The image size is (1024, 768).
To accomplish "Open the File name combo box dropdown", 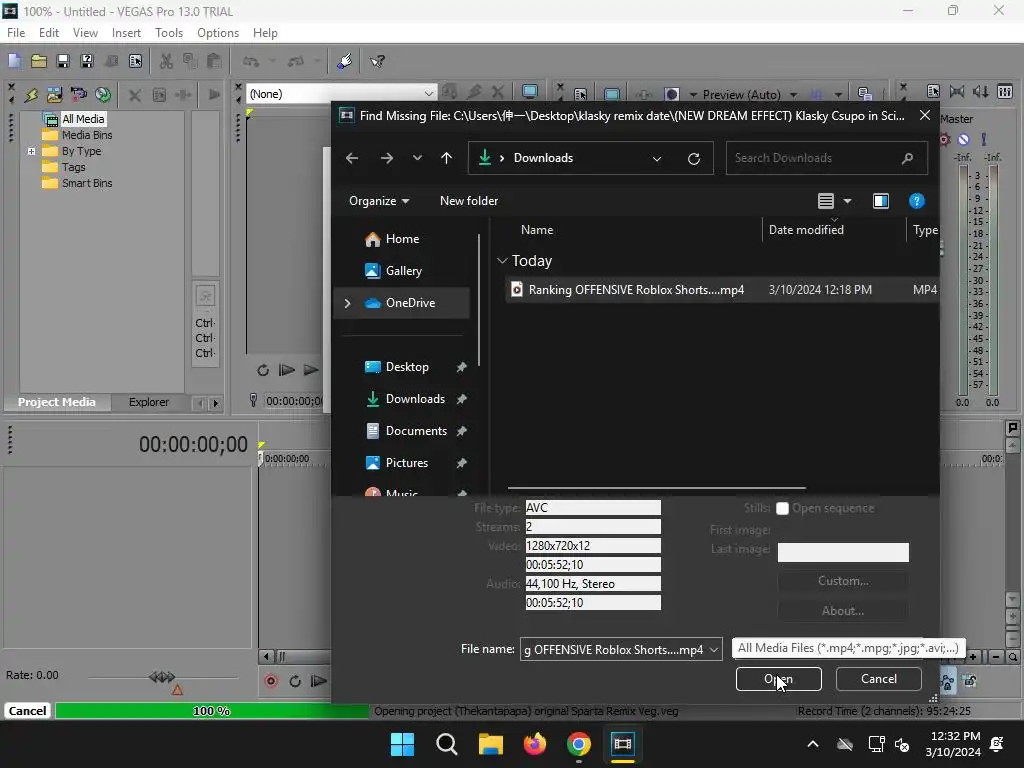I will tap(714, 650).
